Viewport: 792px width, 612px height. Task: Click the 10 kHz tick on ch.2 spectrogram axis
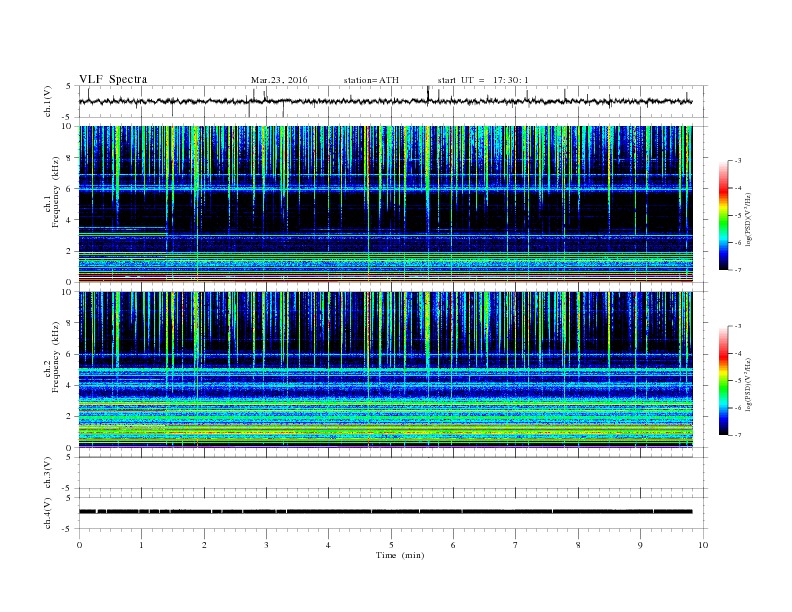point(68,292)
